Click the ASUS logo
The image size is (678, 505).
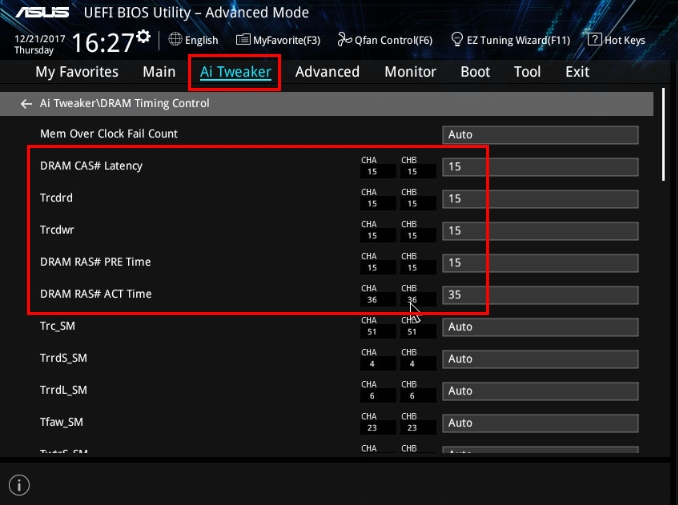(x=42, y=12)
